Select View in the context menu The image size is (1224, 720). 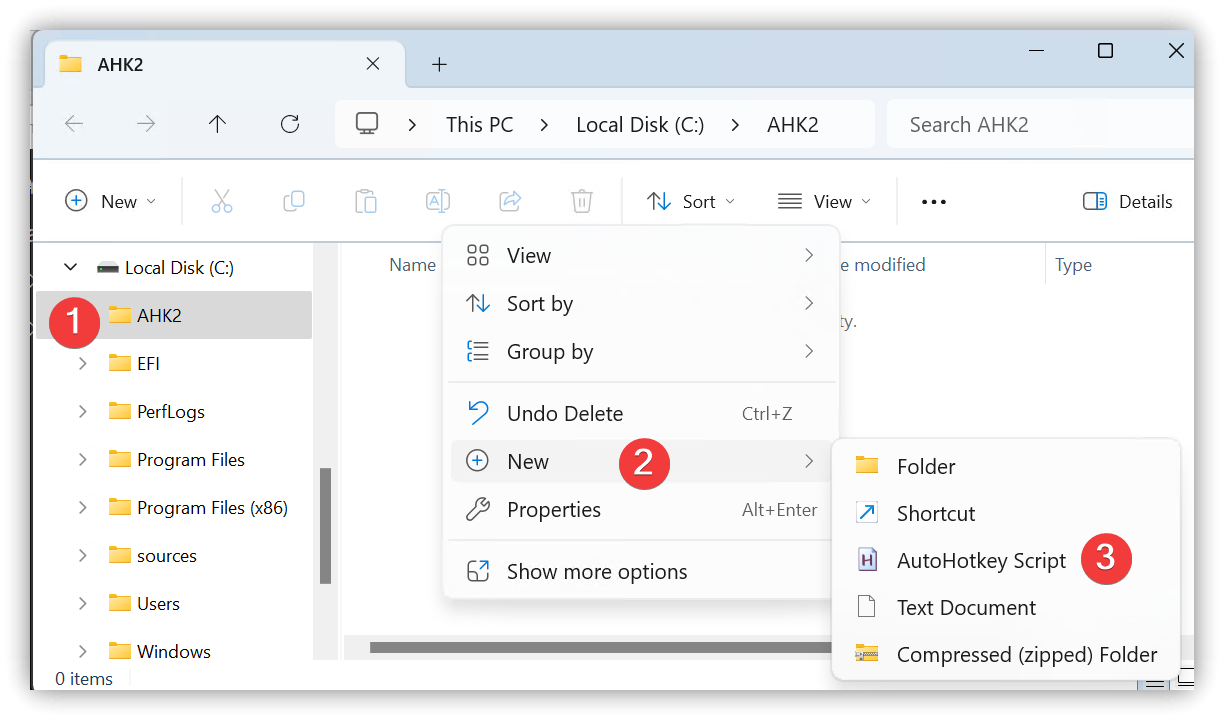click(640, 256)
